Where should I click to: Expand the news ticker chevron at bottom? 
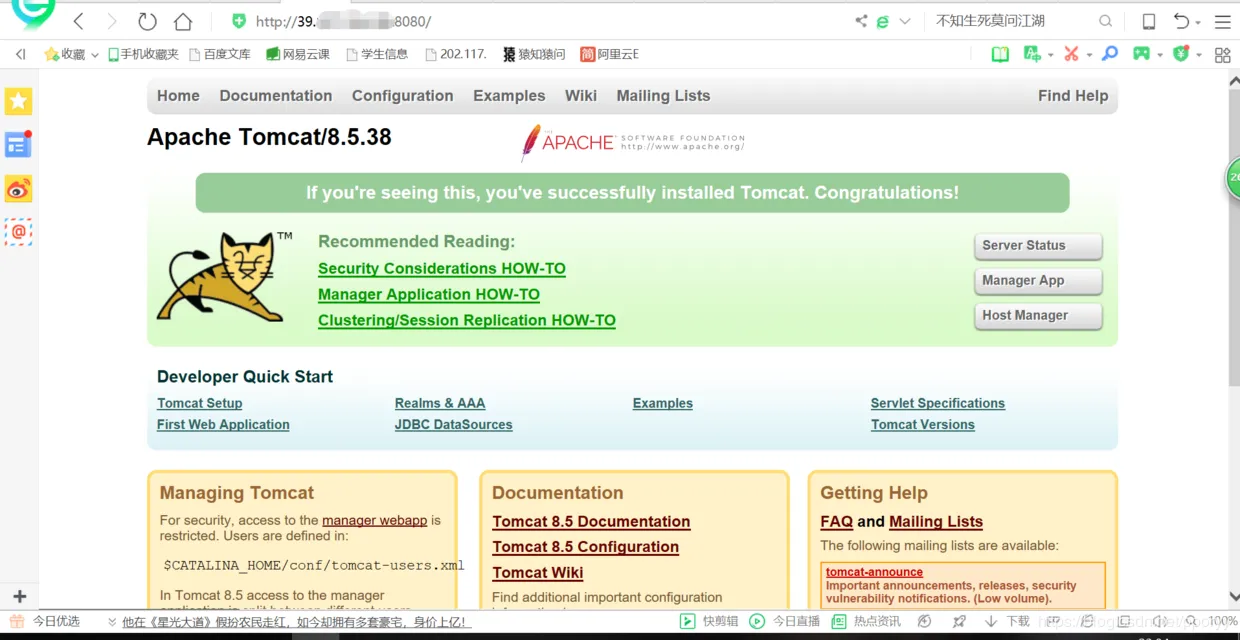tap(111, 622)
